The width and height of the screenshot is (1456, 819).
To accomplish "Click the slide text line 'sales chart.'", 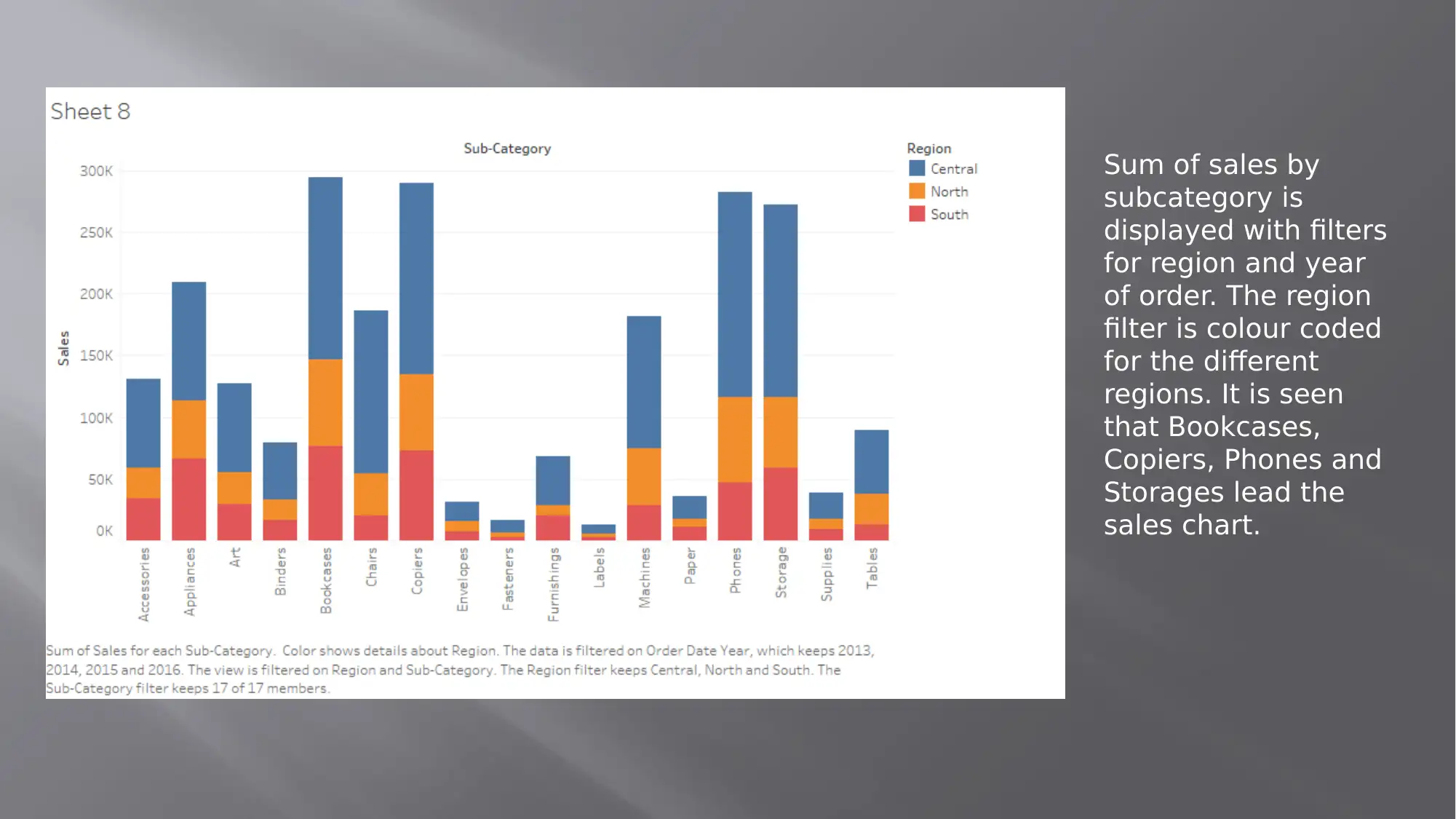I will [1182, 525].
